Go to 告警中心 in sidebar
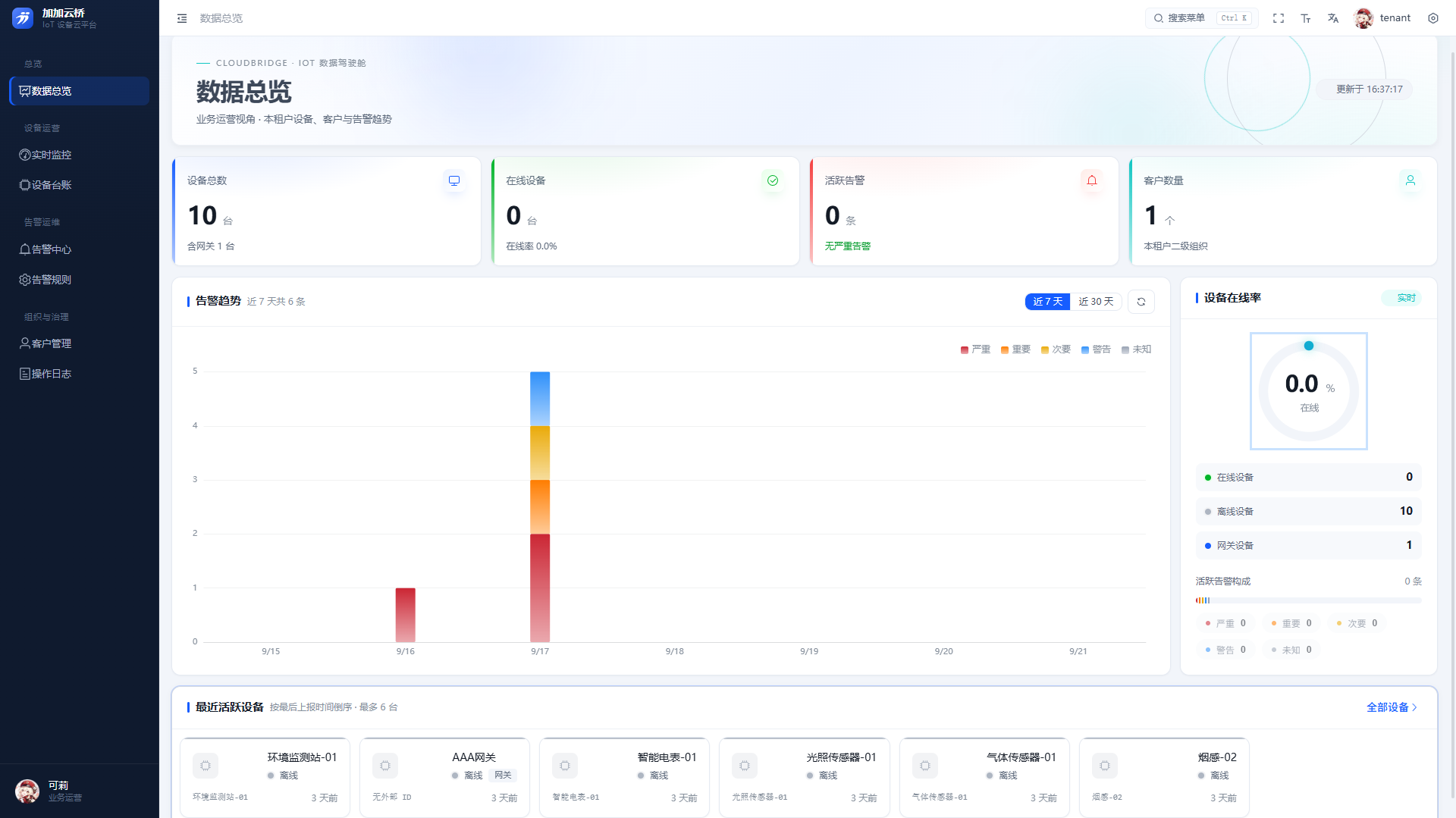Viewport: 1456px width, 818px height. tap(79, 249)
